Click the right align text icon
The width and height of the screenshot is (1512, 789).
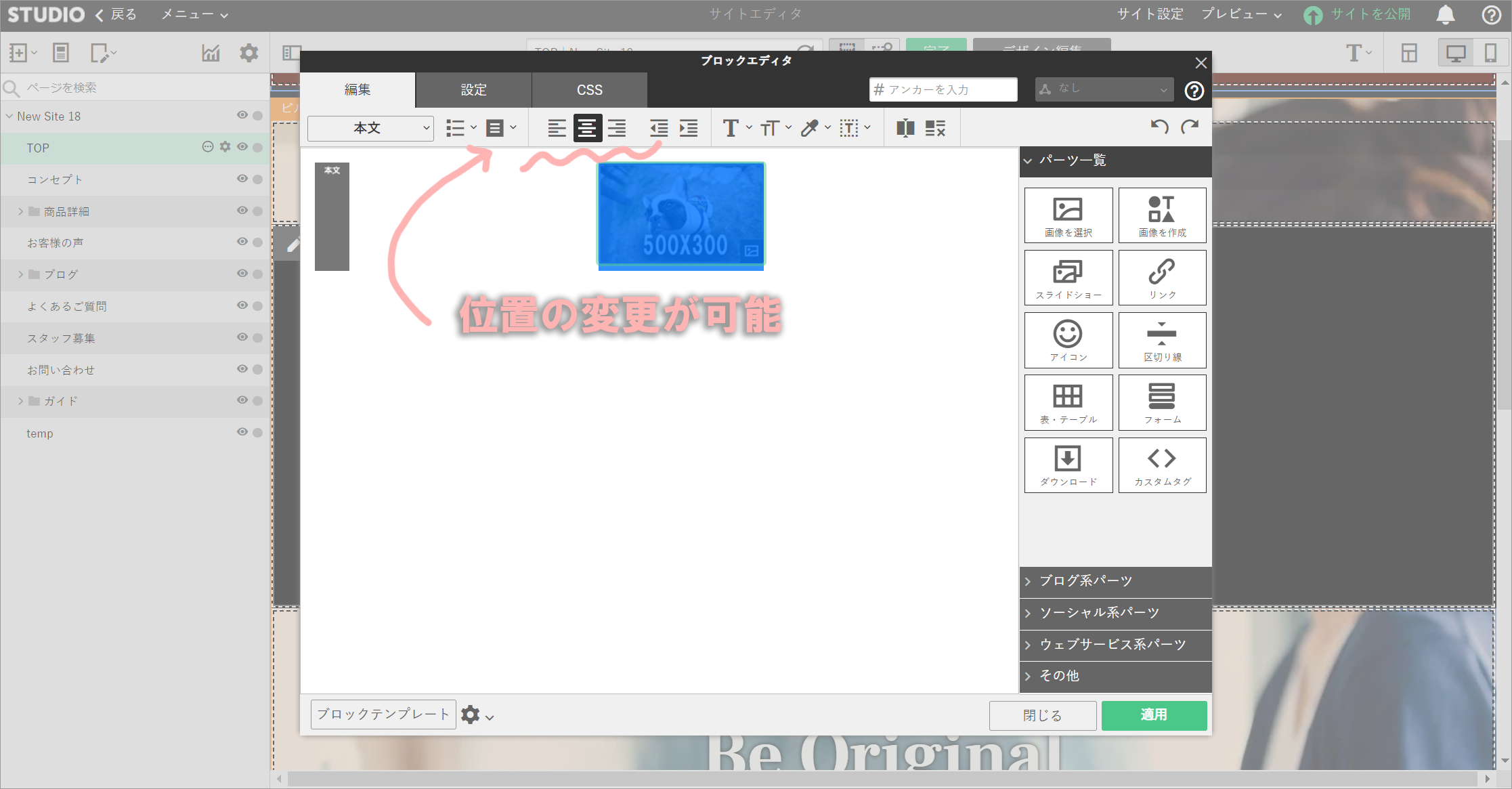617,128
